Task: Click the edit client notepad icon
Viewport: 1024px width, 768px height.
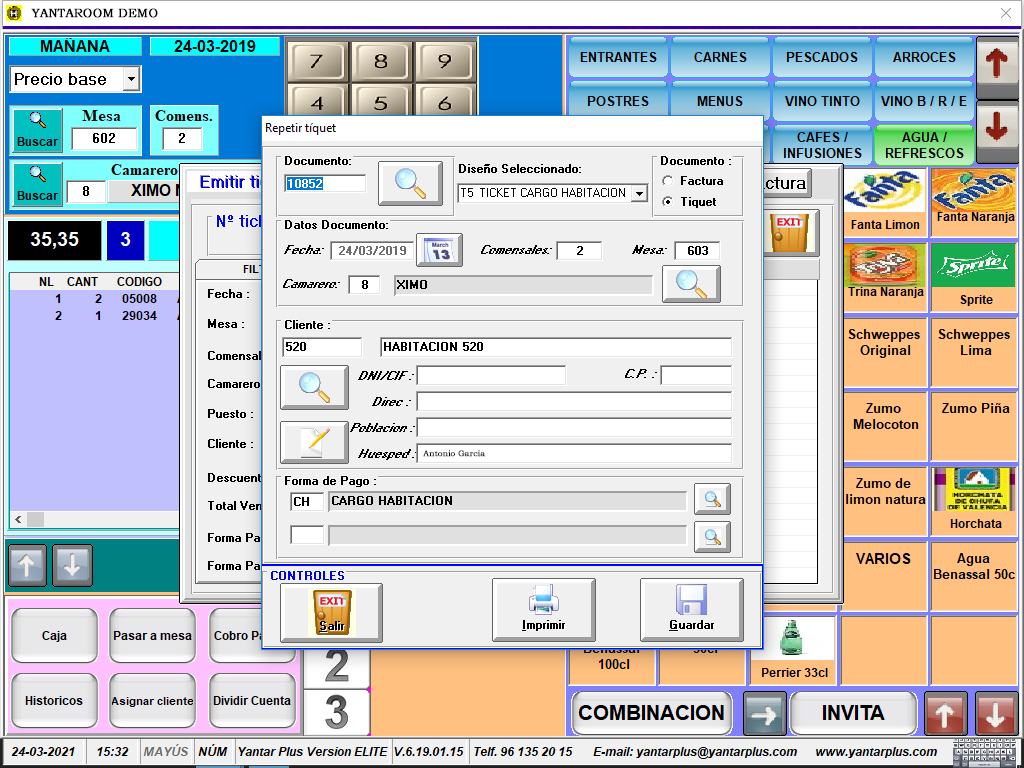Action: coord(314,442)
